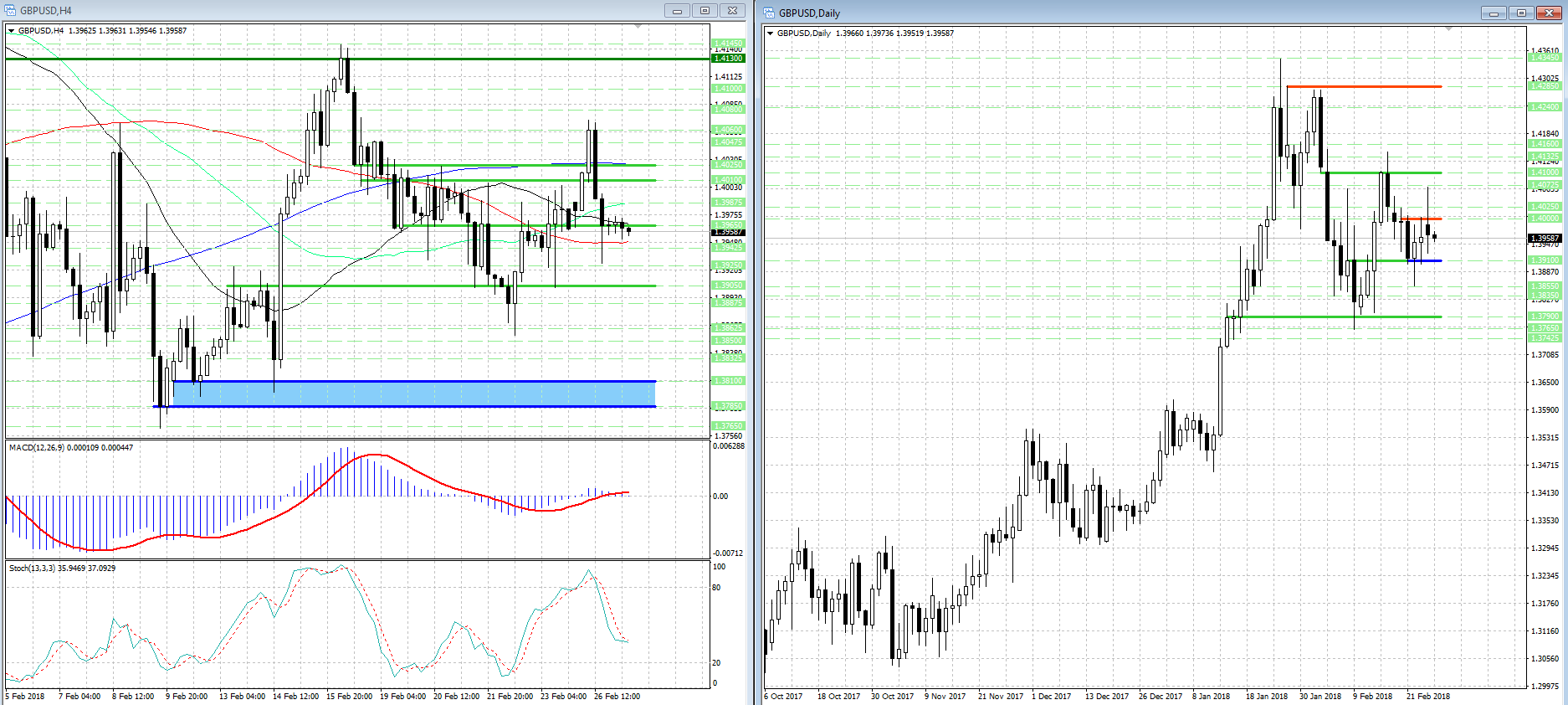The image size is (1568, 705).
Task: Click the '1 Dec 2017' date on Daily time axis
Action: [x=1051, y=697]
